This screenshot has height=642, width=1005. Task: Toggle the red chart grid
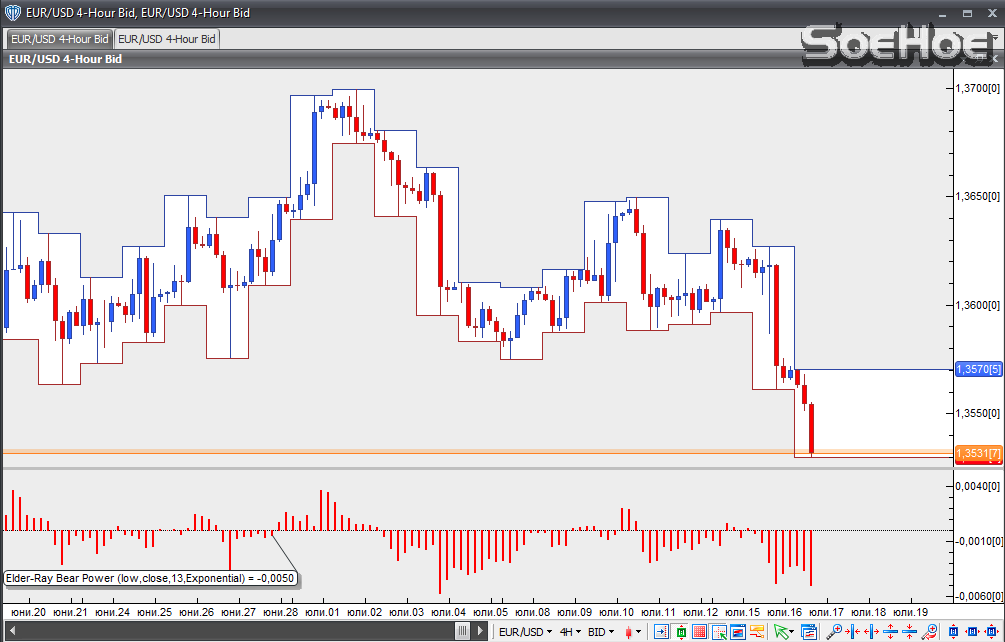700,632
